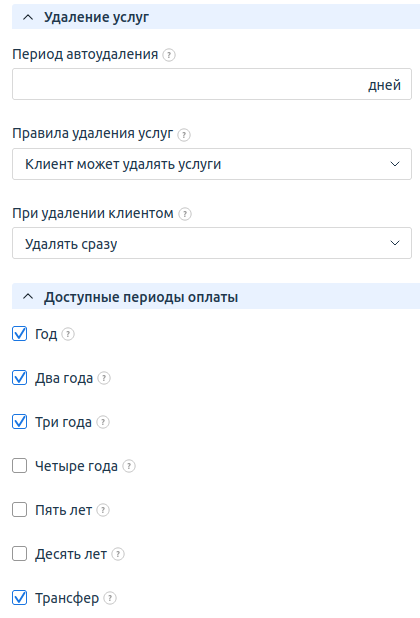Open help icon next to Три года
This screenshot has height=618, width=420.
tap(103, 422)
